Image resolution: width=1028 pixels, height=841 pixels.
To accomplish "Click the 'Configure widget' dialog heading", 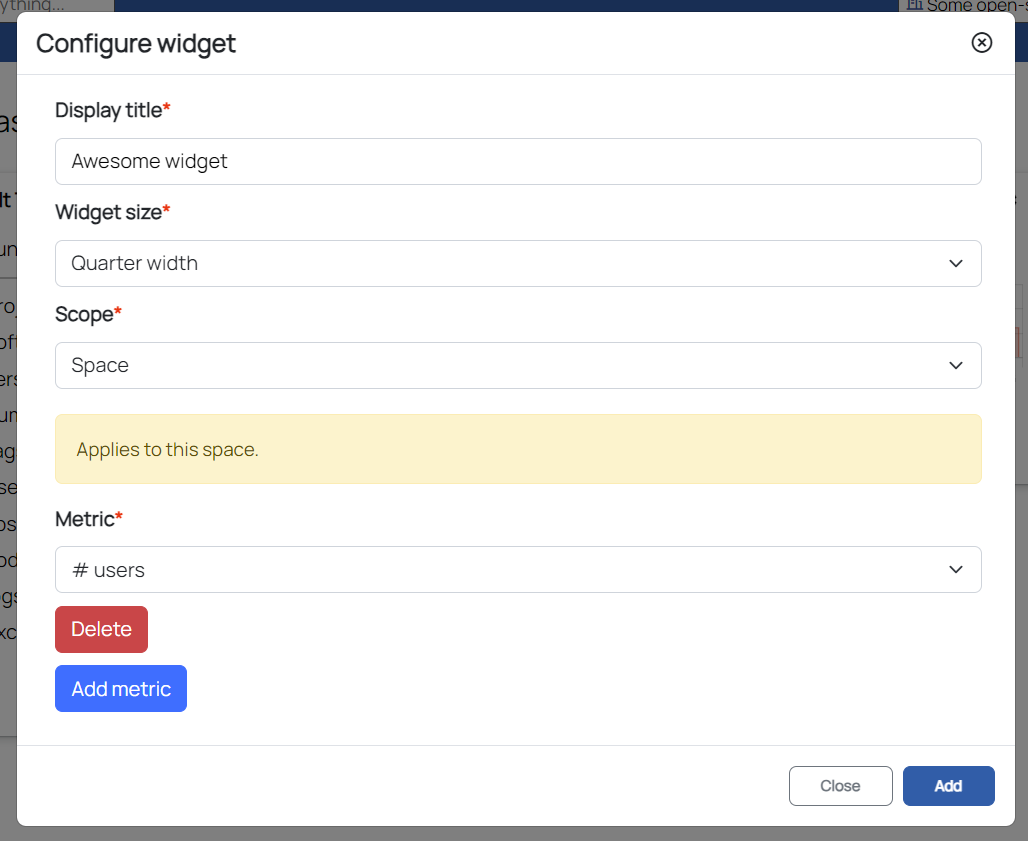I will [136, 44].
